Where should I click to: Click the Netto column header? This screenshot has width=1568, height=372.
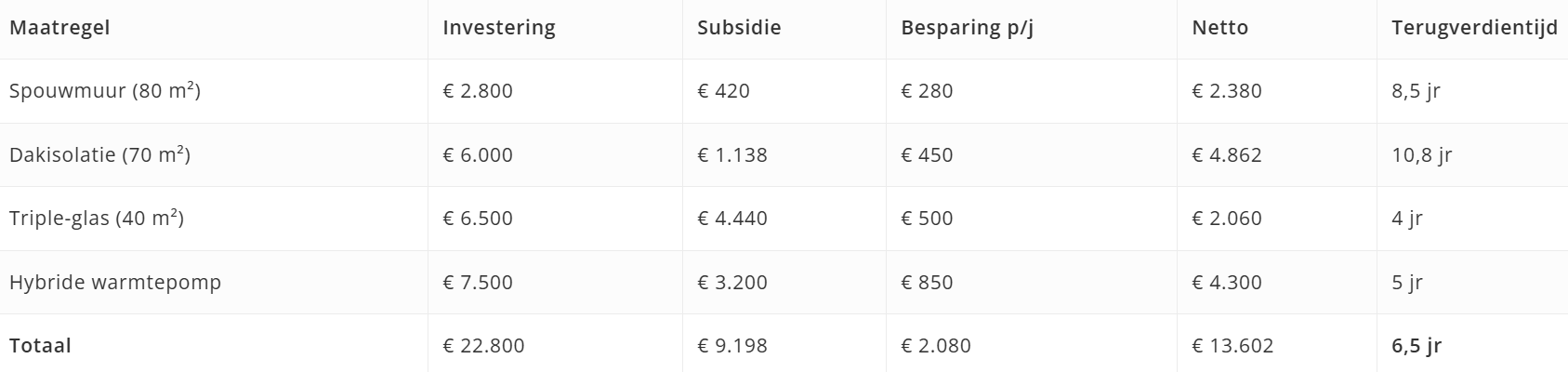(x=1219, y=28)
